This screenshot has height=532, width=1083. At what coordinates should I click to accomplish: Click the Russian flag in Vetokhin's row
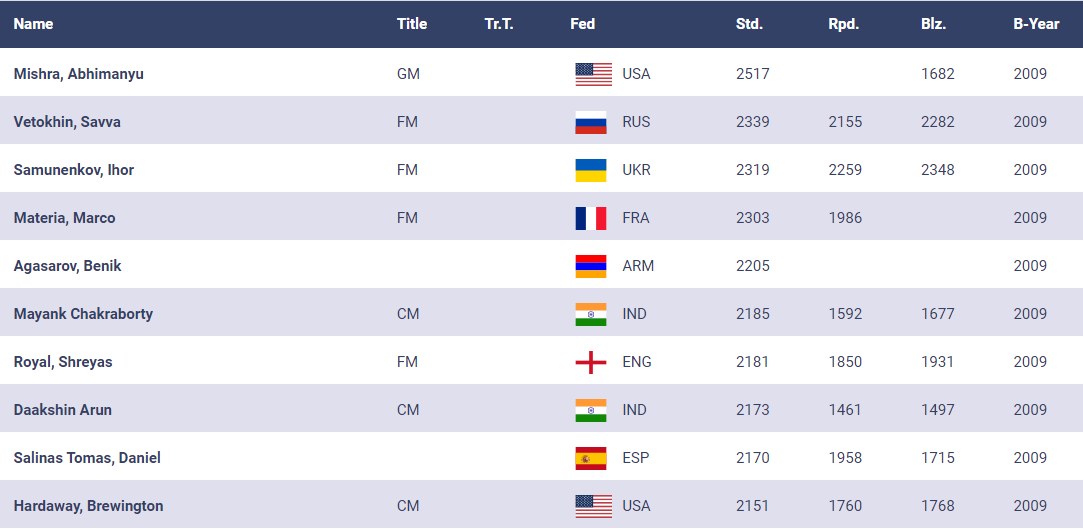pyautogui.click(x=591, y=122)
